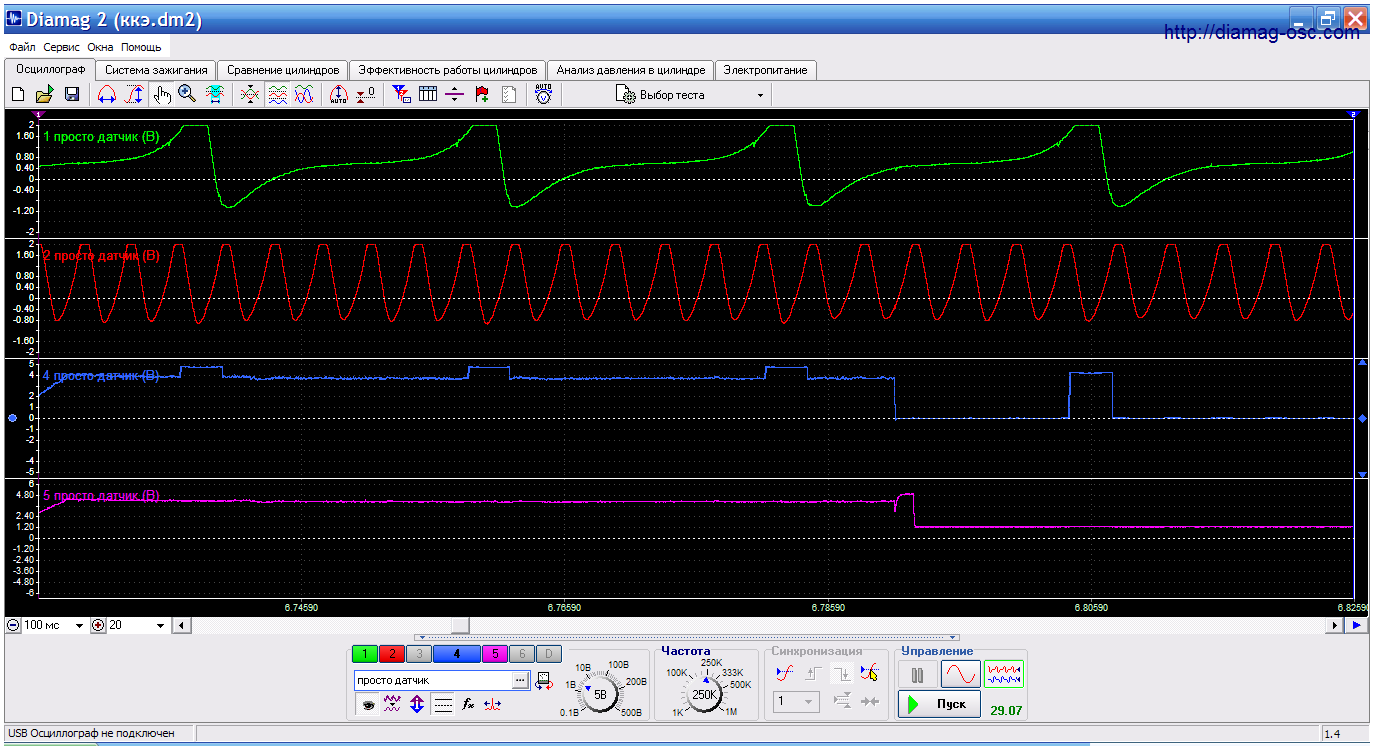Viewport: 1374px width, 746px height.
Task: Click the auto vertical scale icon
Action: (339, 95)
